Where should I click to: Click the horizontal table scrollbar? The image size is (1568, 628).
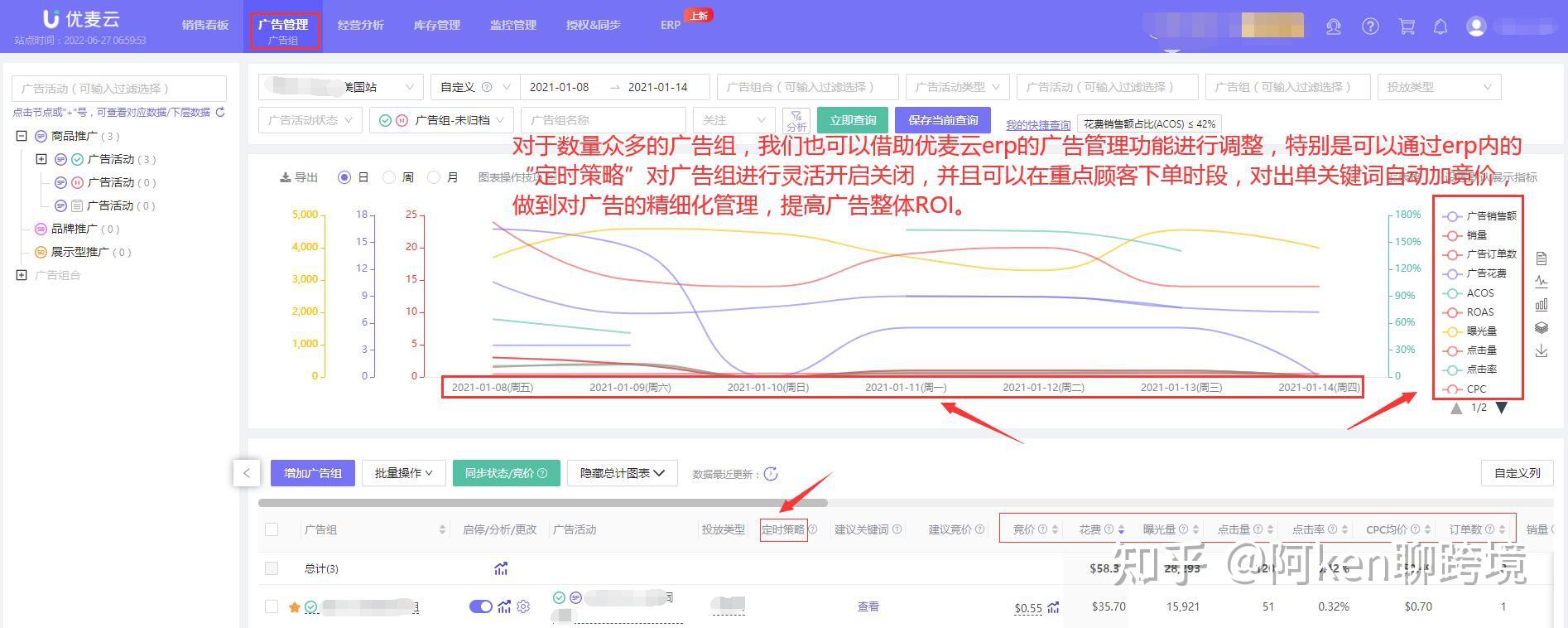[x=543, y=502]
